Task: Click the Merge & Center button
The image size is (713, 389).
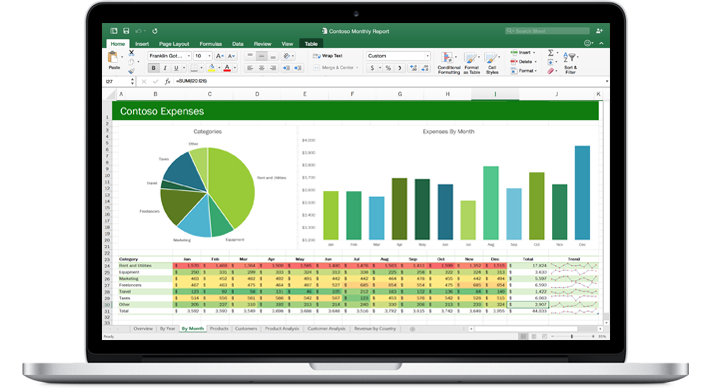Action: click(x=336, y=67)
